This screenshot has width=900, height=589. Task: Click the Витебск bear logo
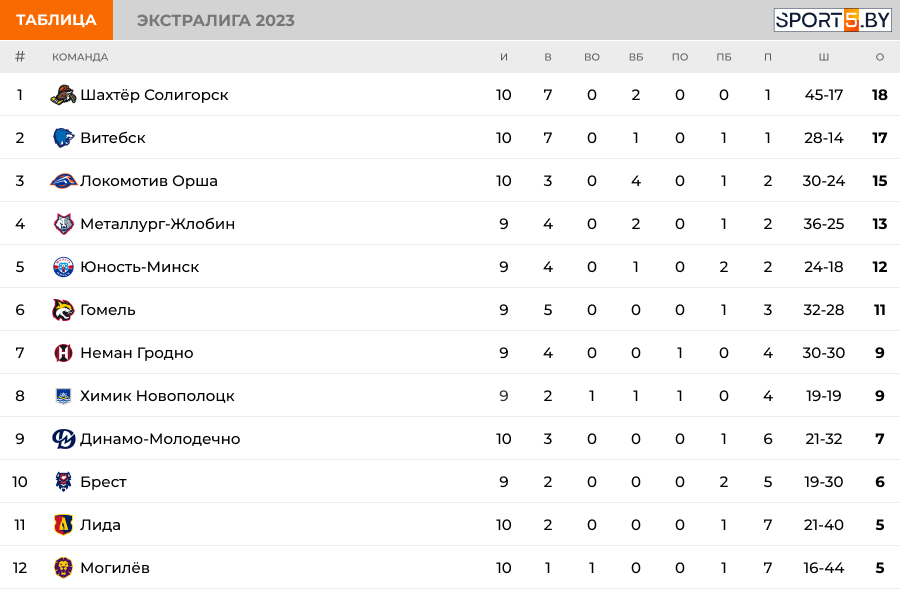click(x=63, y=138)
